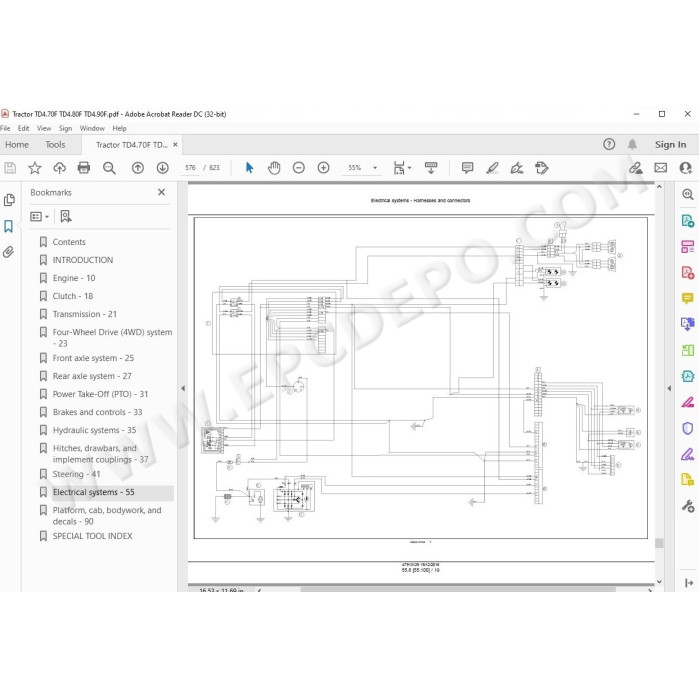This screenshot has width=700, height=700.
Task: Switch to the Home tab
Action: (x=17, y=145)
